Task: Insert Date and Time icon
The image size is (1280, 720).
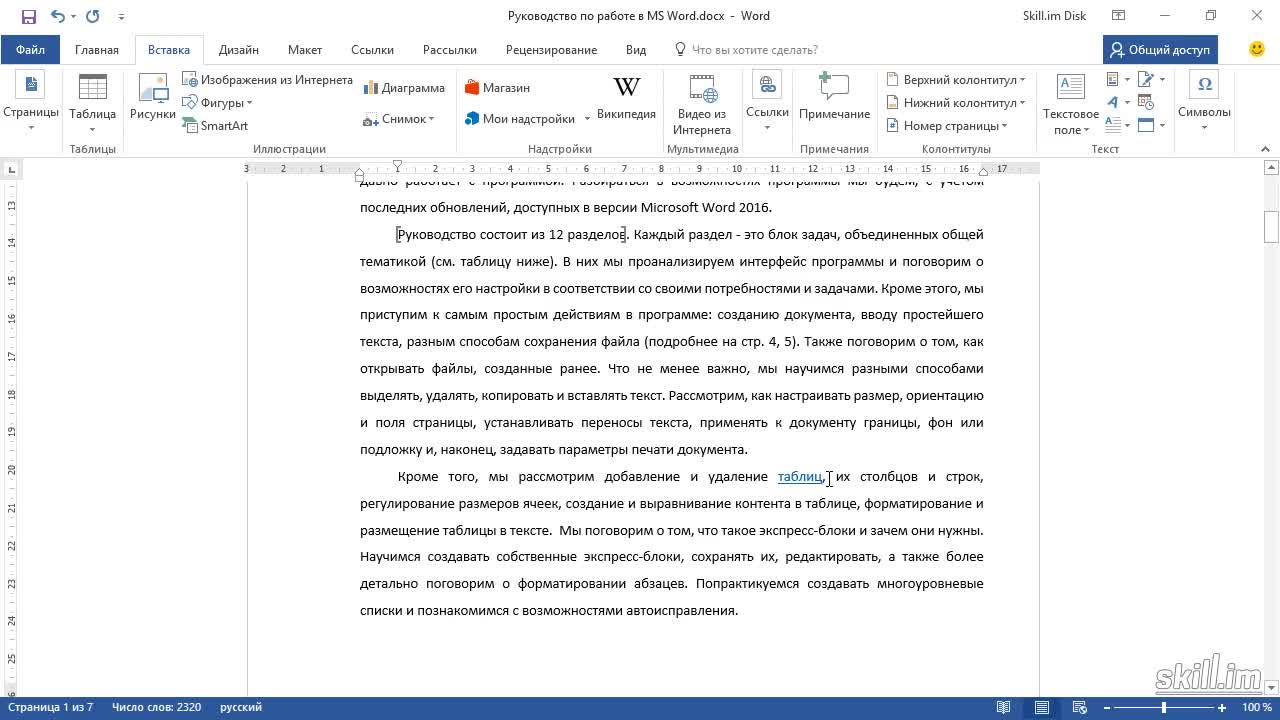Action: pyautogui.click(x=1146, y=102)
